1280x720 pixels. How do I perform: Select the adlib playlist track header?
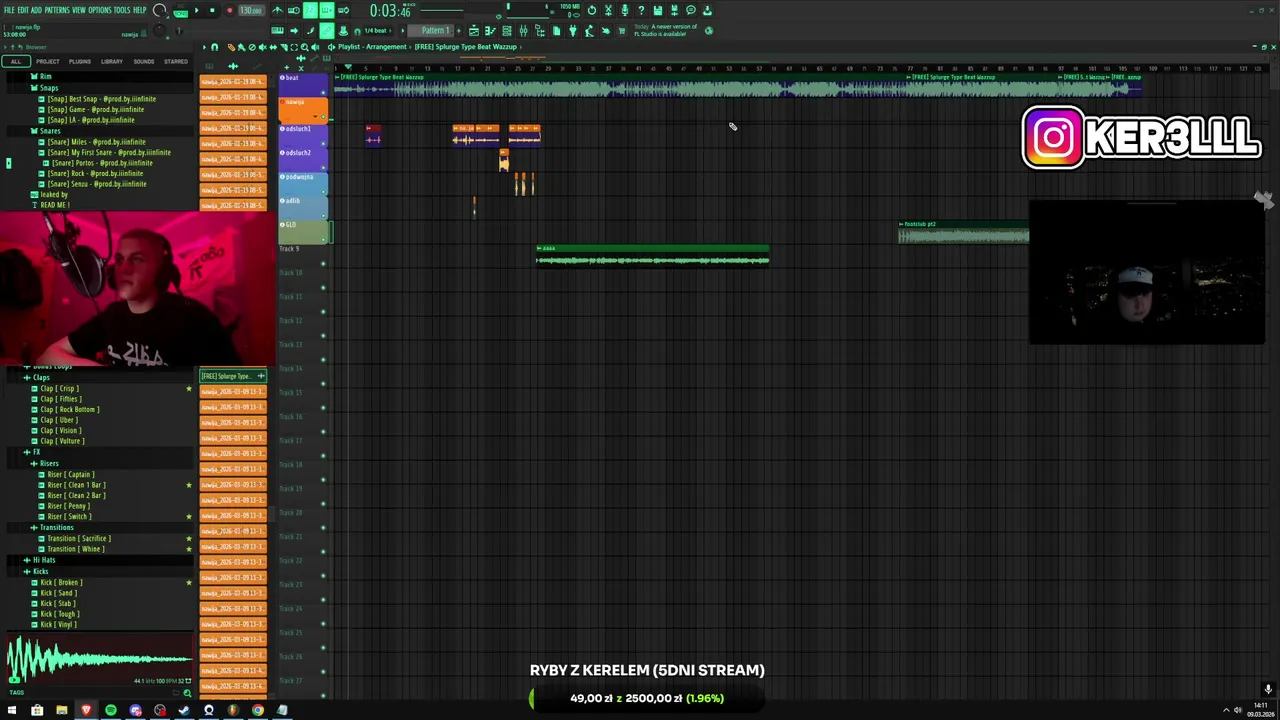(x=304, y=206)
